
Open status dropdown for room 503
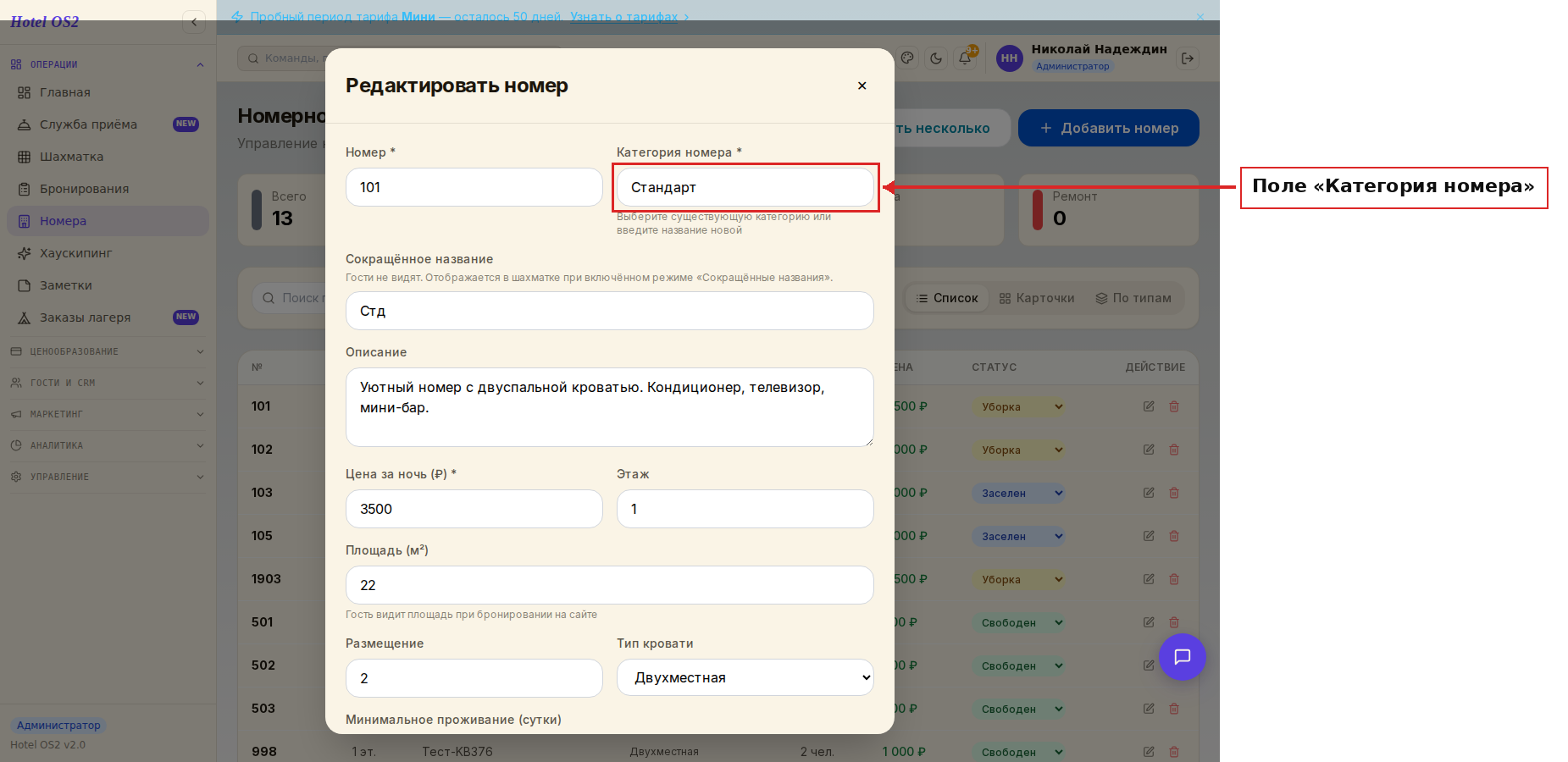[x=1019, y=710]
